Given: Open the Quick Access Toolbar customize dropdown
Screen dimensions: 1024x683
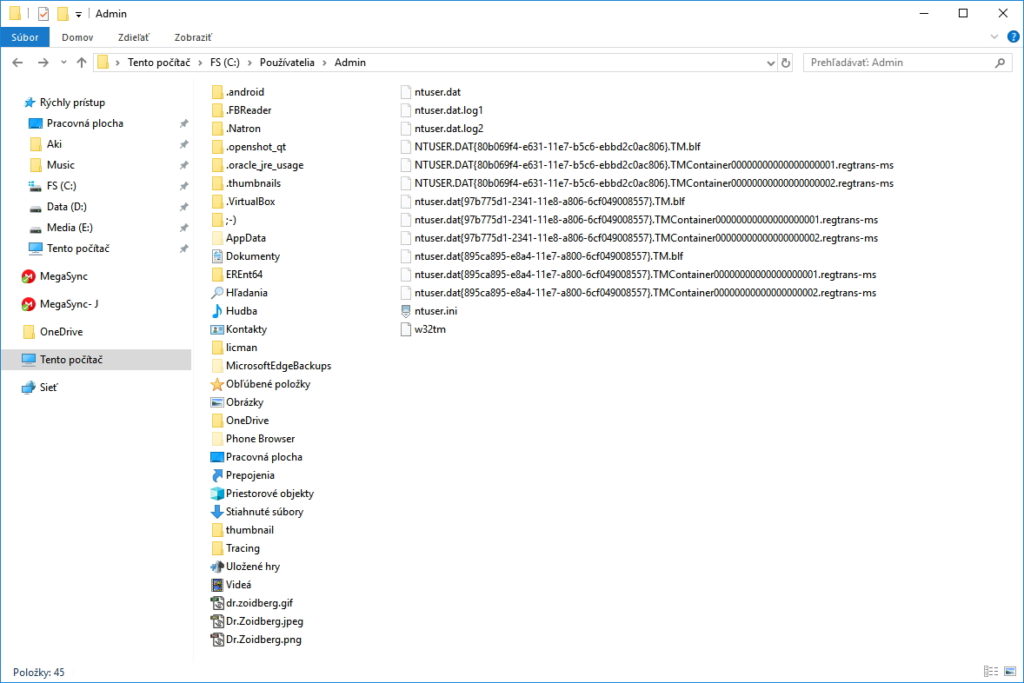Looking at the screenshot, I should [79, 14].
